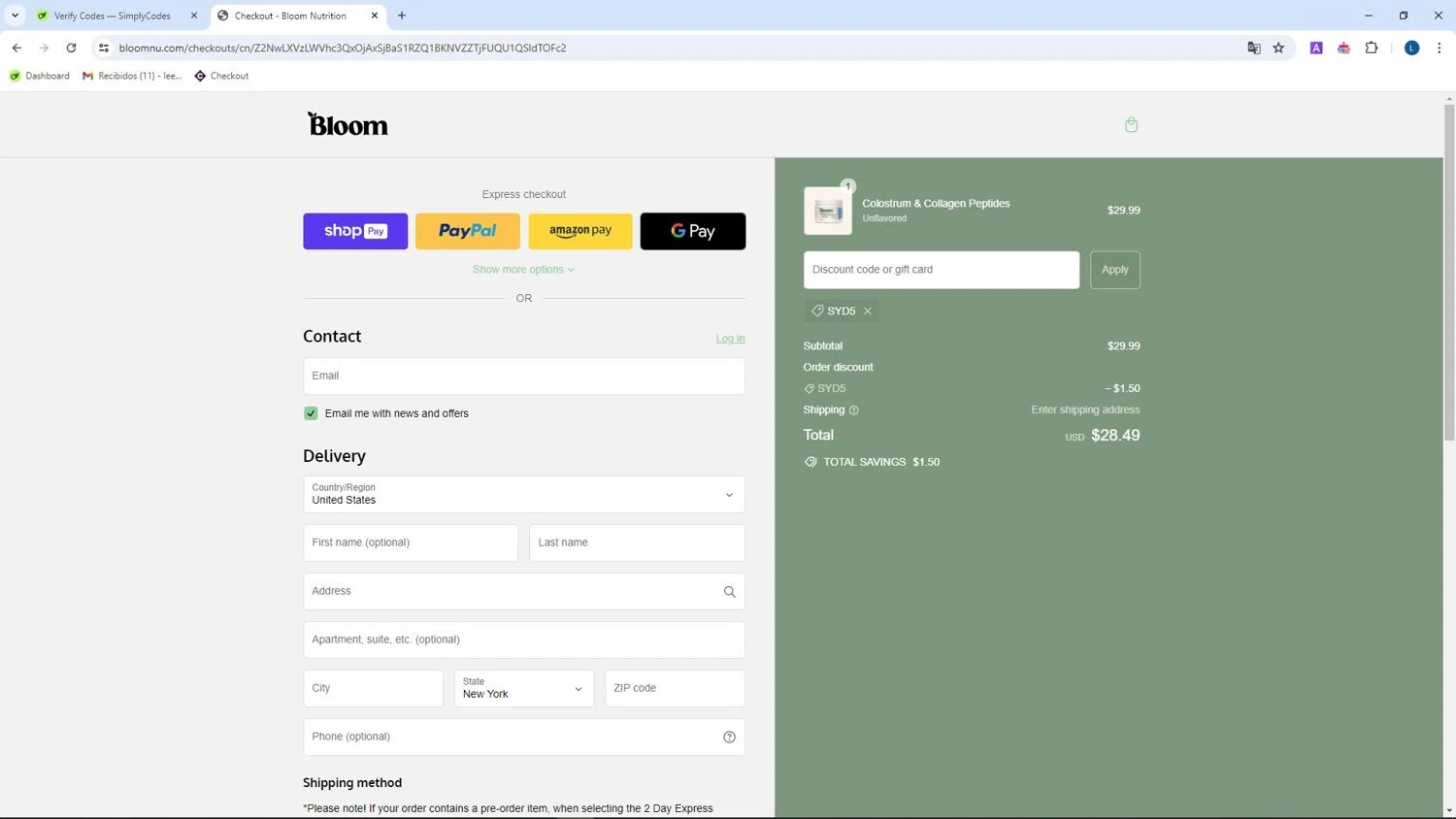Viewport: 1456px width, 819px height.
Task: Open the tab search dropdown arrow
Action: 15,16
